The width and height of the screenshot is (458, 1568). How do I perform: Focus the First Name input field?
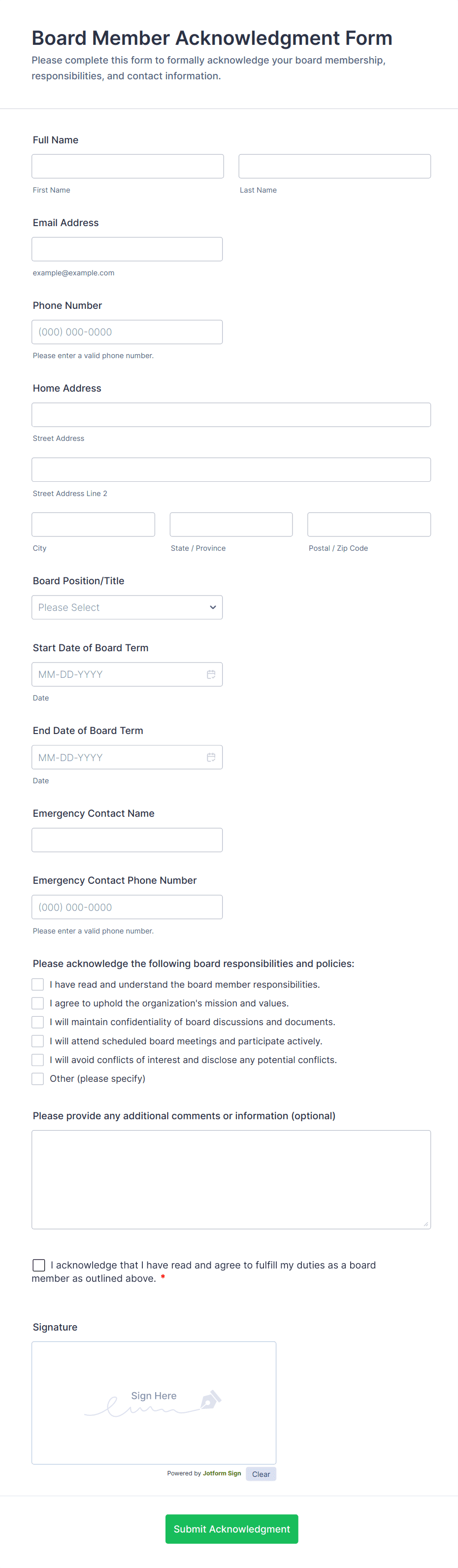128,166
